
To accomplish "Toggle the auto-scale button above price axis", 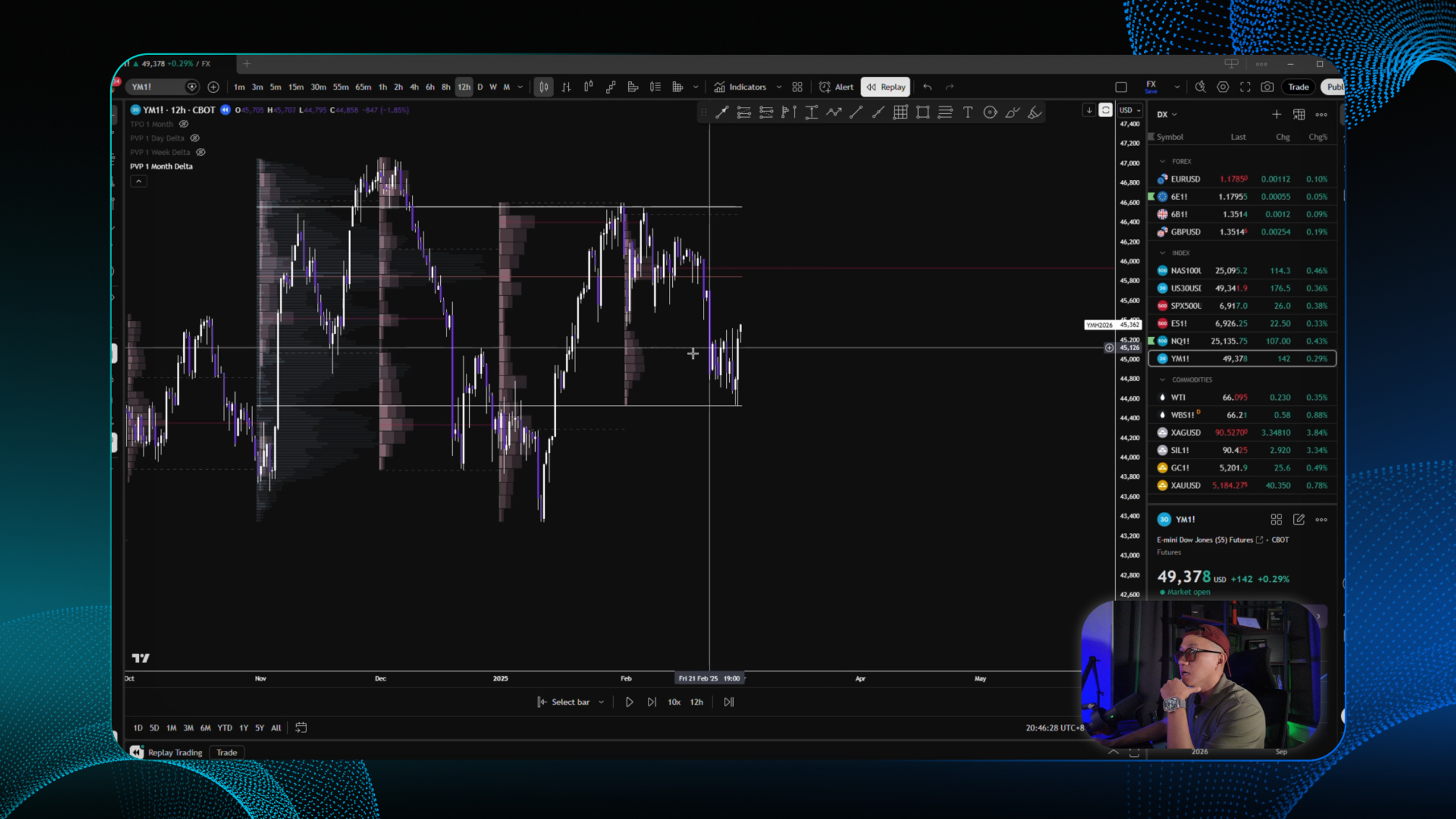I will tap(1105, 110).
